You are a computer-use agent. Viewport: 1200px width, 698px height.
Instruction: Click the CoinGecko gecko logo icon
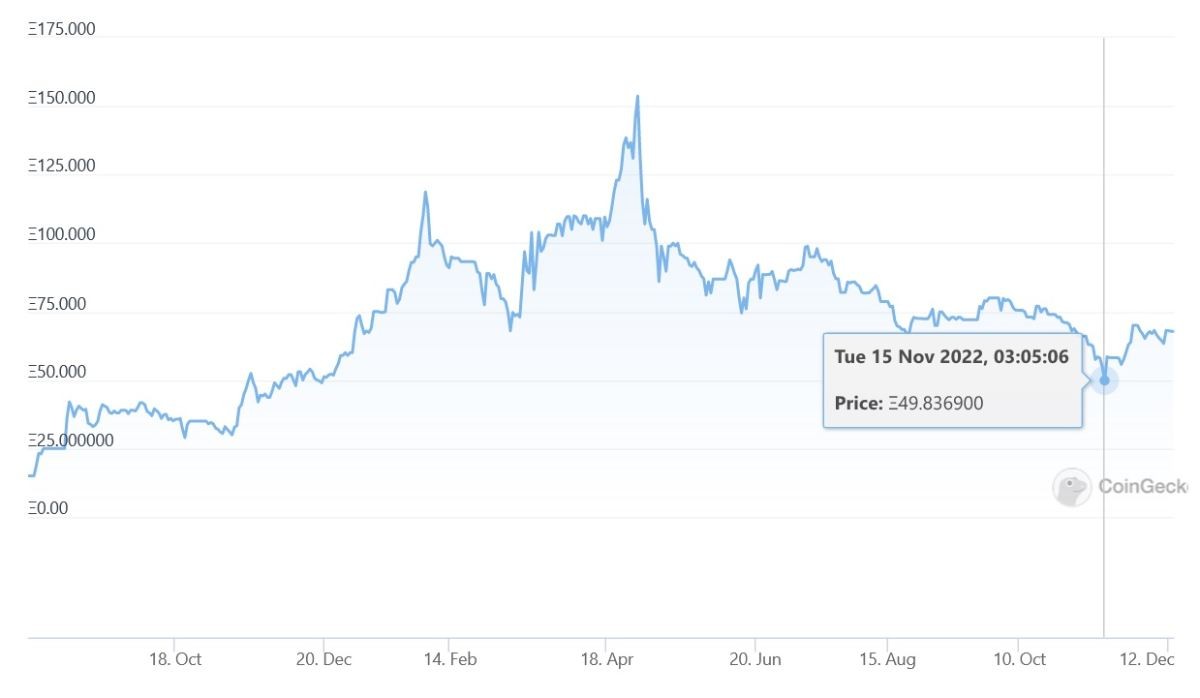click(1071, 487)
